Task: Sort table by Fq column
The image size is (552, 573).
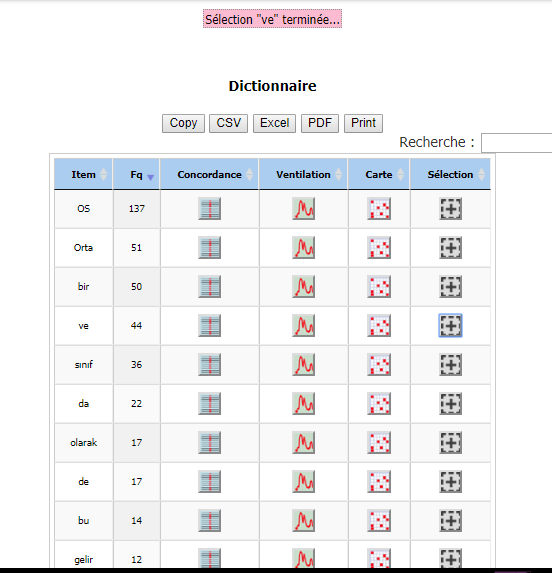Action: click(136, 174)
